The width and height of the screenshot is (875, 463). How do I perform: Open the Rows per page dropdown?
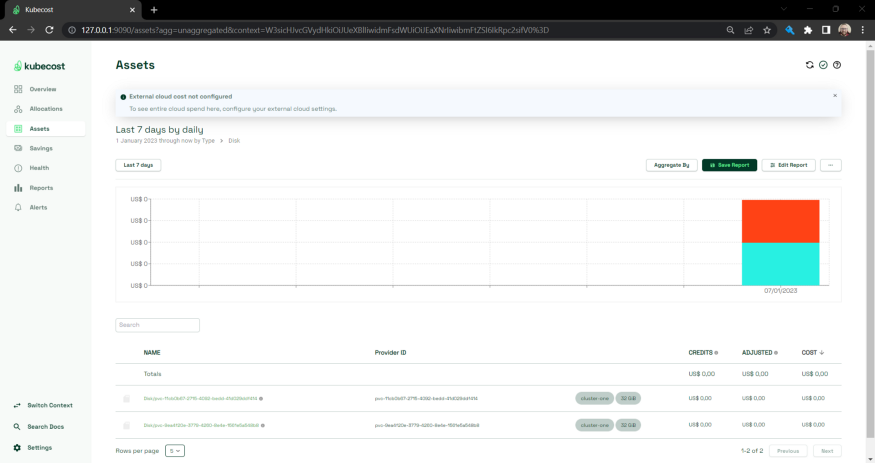175,451
